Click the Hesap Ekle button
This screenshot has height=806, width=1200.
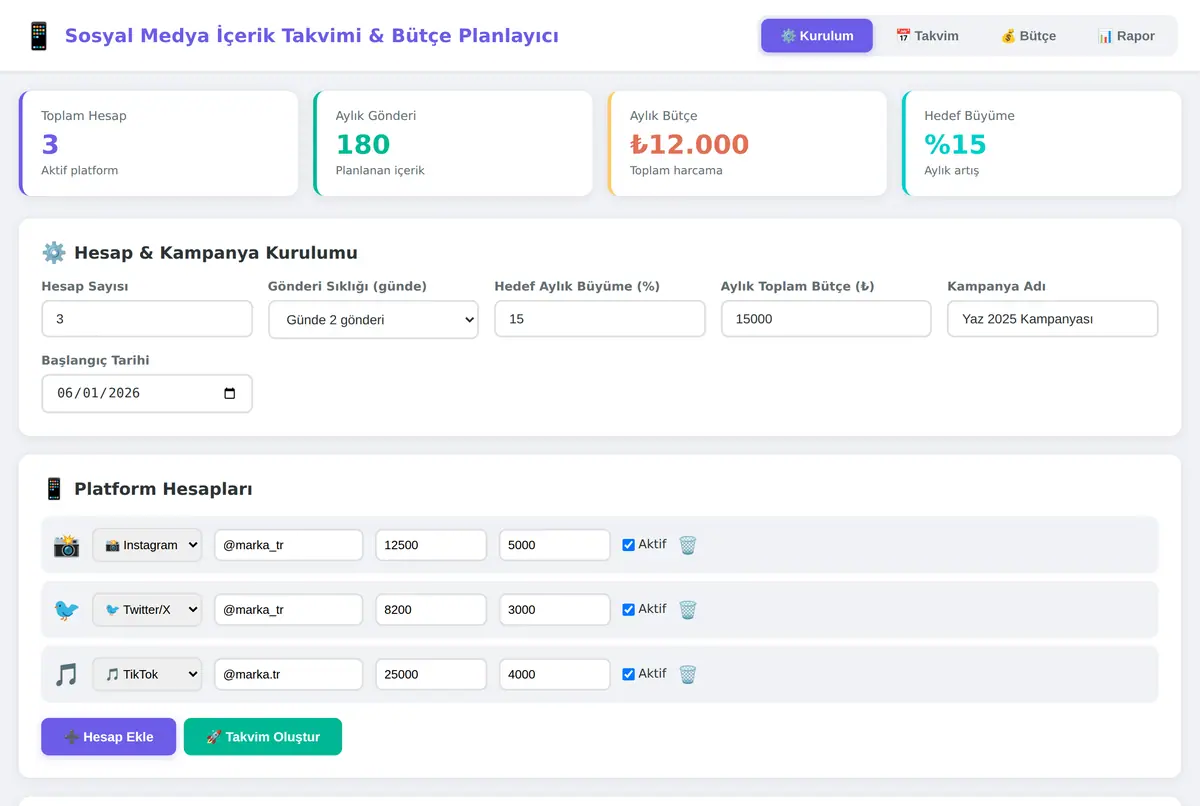pos(108,737)
